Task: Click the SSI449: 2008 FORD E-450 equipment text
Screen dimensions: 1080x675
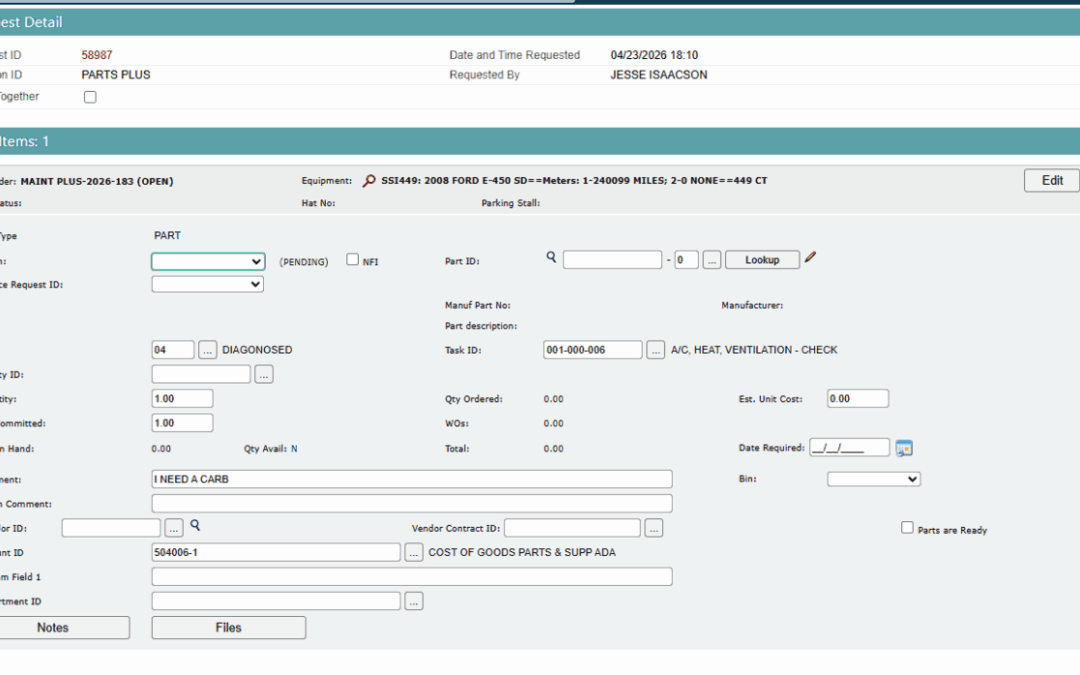Action: click(574, 180)
